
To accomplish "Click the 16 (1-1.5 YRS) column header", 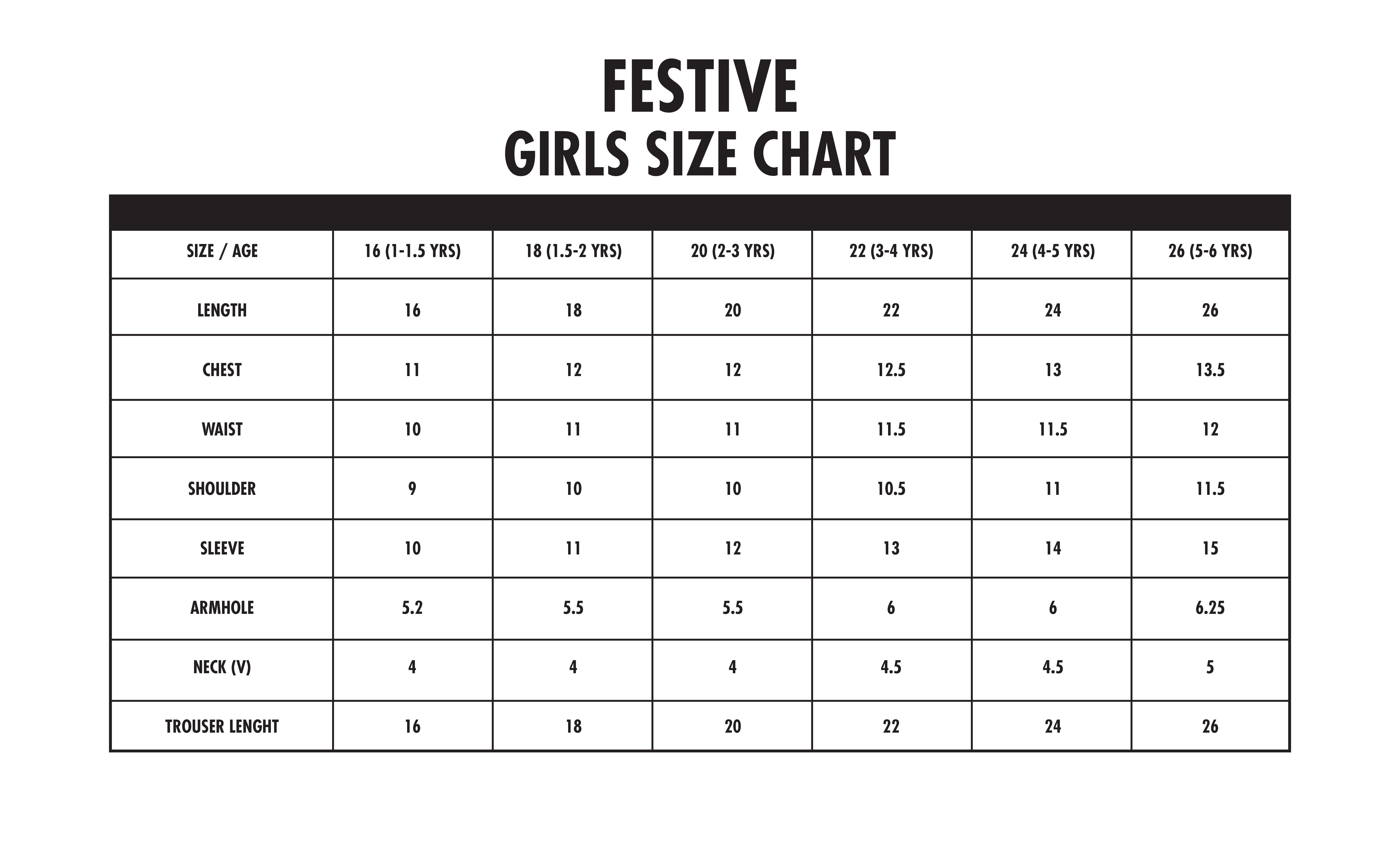I will (x=412, y=251).
